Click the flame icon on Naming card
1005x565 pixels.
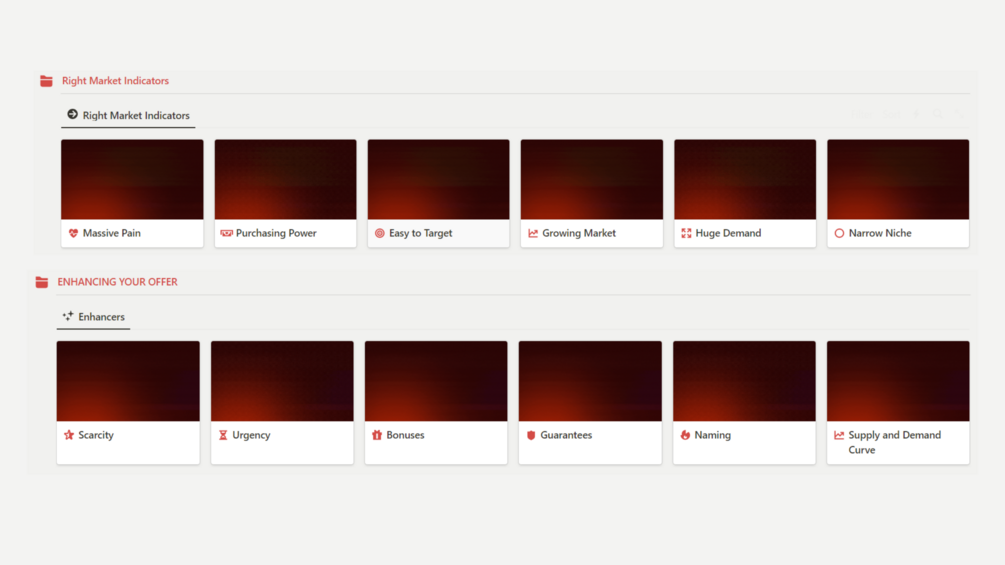(x=685, y=435)
